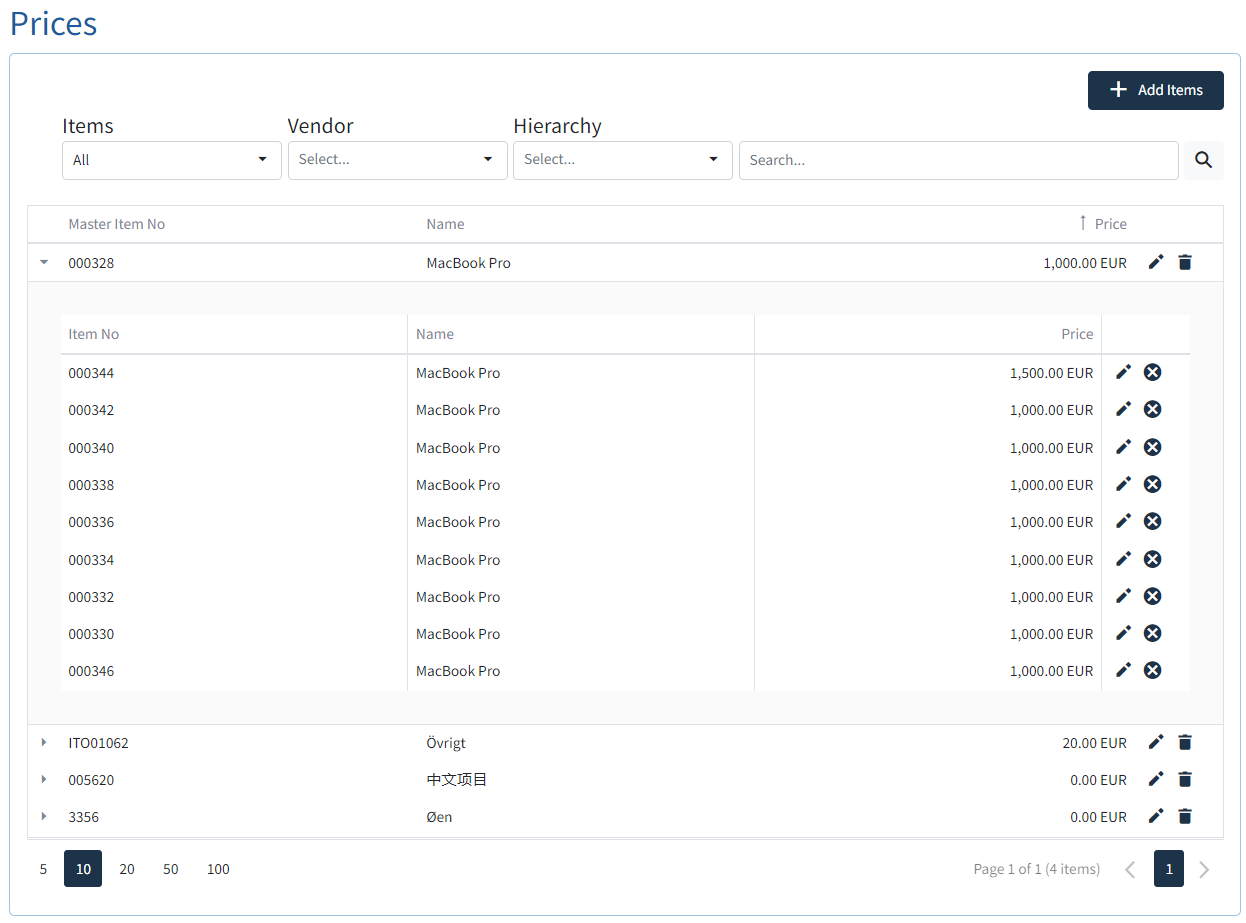
Task: Remove item 000330 from the list
Action: click(x=1152, y=633)
